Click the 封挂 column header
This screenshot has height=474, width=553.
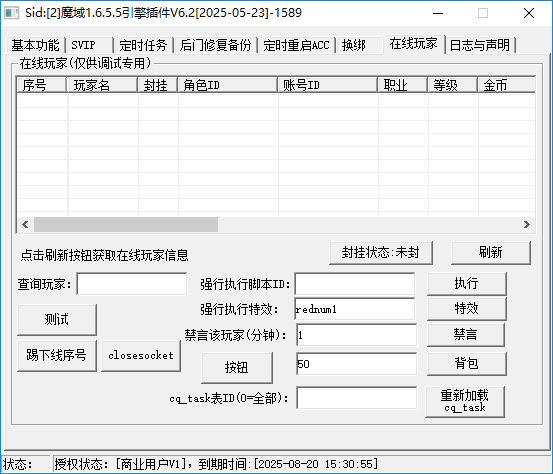[157, 85]
